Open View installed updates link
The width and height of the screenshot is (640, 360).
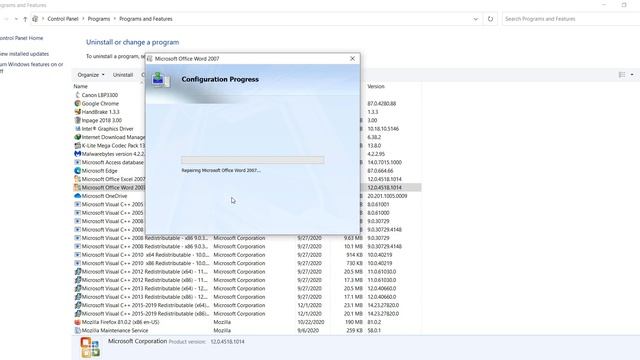tap(24, 54)
